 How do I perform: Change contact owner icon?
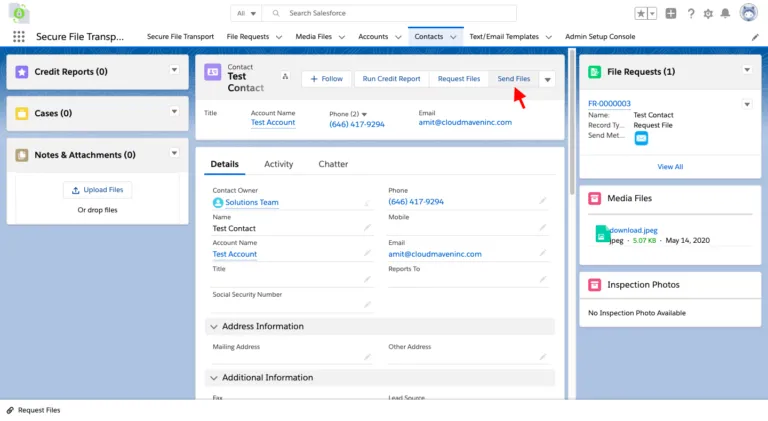click(x=367, y=203)
